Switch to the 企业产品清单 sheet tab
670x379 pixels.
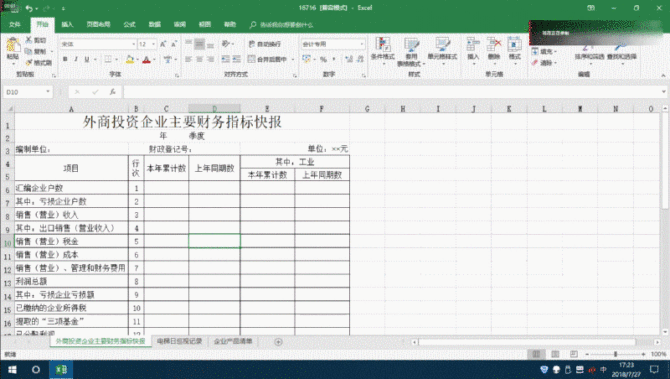(233, 341)
